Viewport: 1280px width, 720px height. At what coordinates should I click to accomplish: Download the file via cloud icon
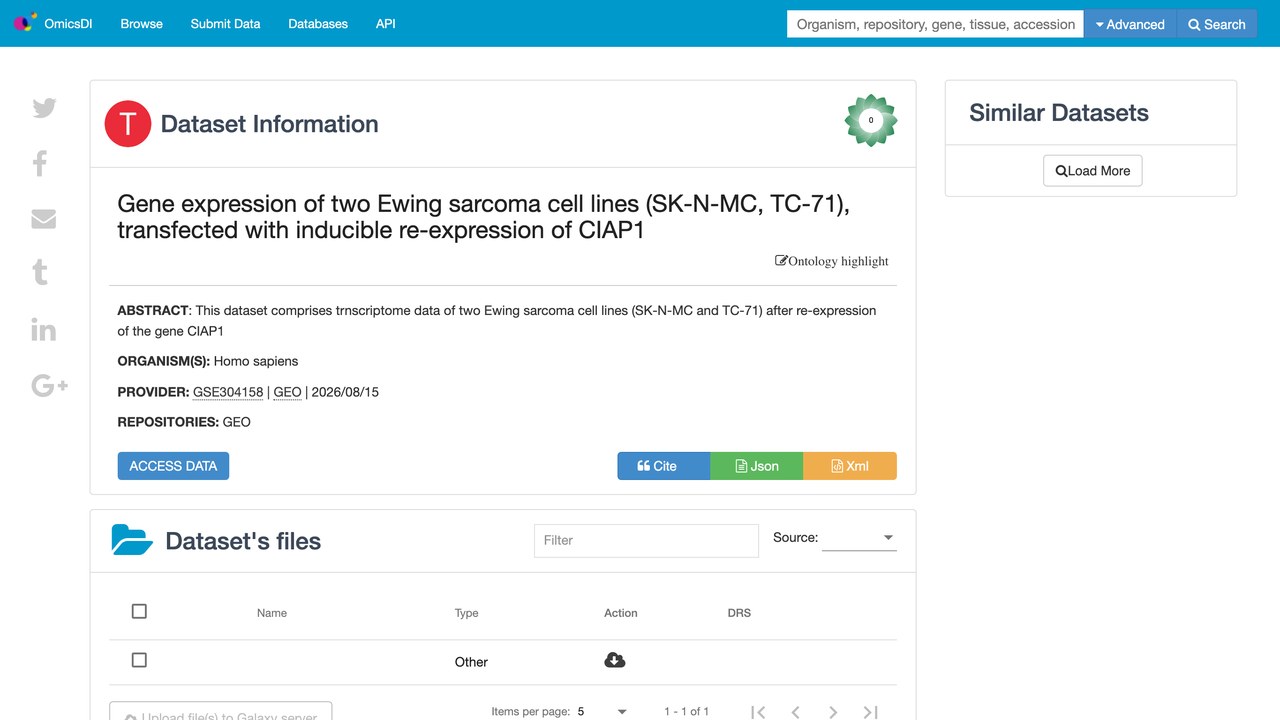[615, 660]
